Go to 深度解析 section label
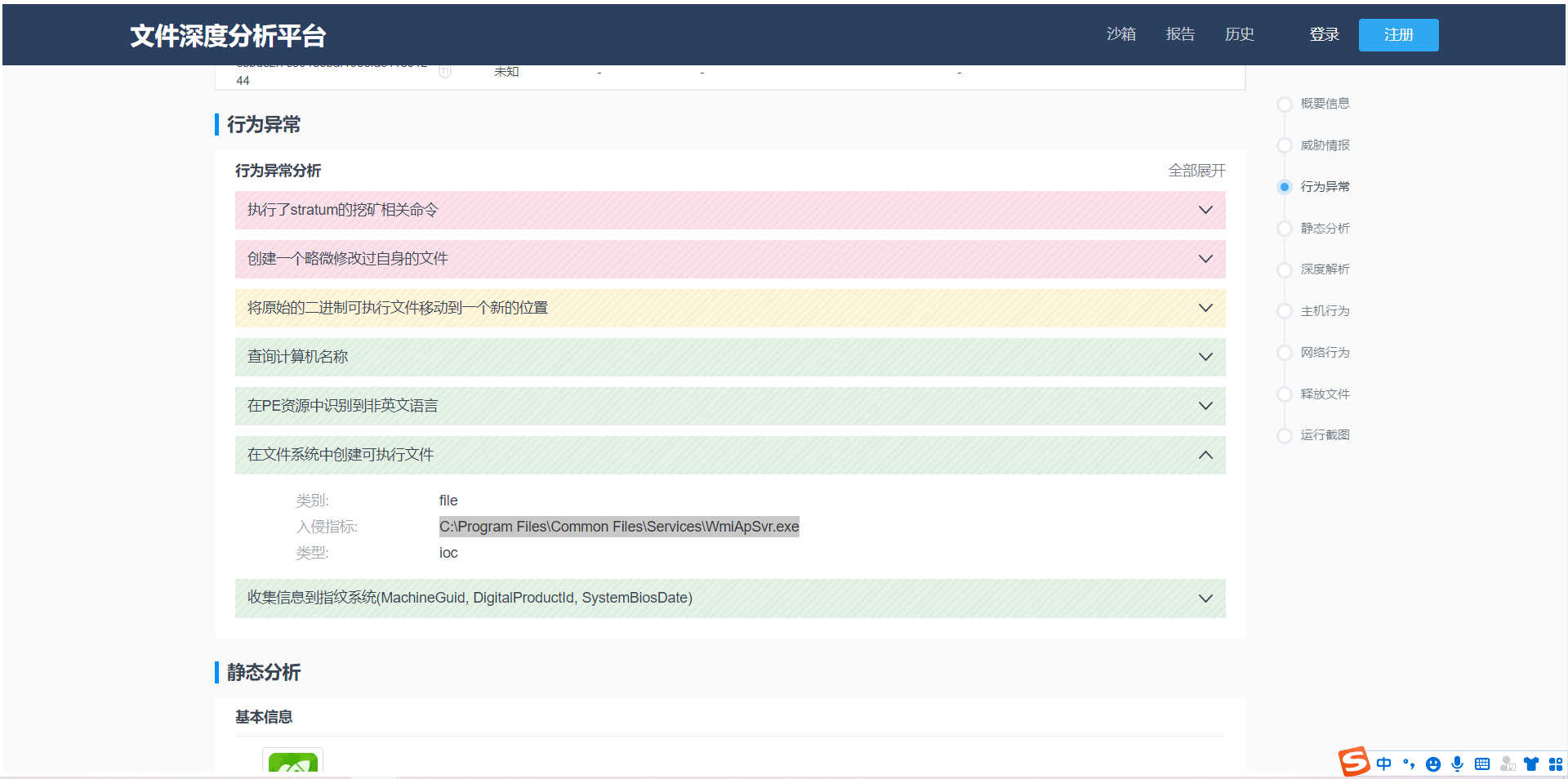The width and height of the screenshot is (1568, 779). coord(1325,269)
